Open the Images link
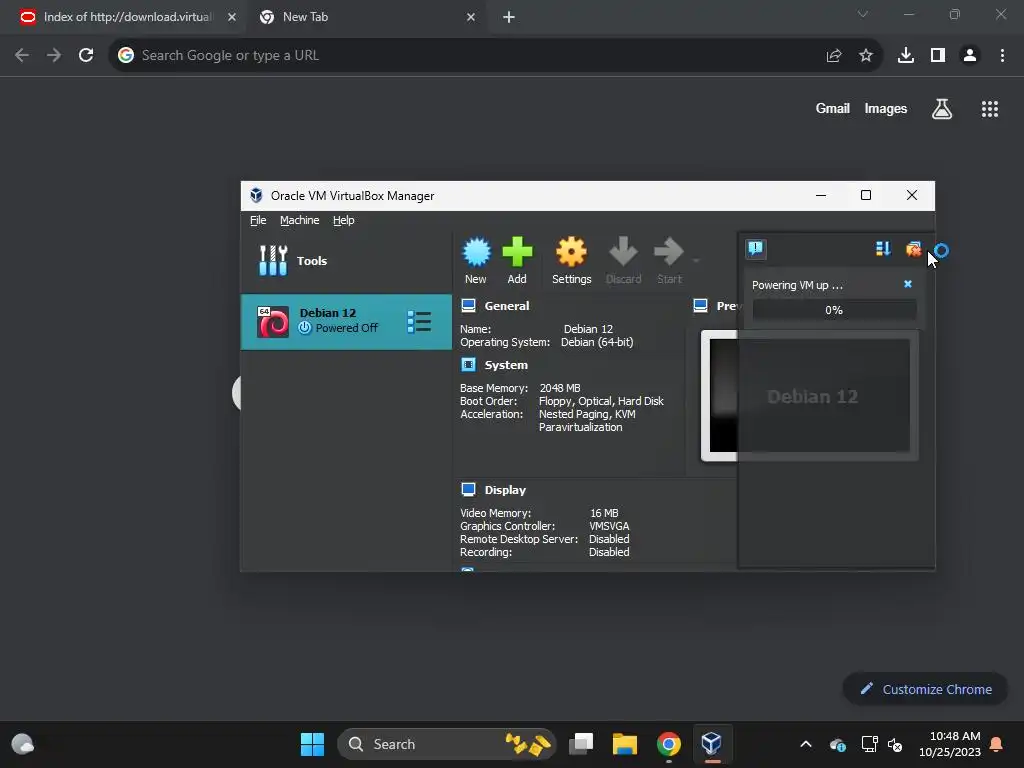Screen dimensions: 1024x768 [886, 108]
